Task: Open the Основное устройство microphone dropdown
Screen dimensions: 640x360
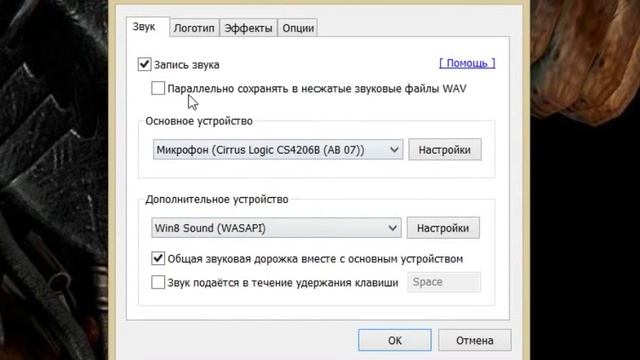Action: (278, 150)
